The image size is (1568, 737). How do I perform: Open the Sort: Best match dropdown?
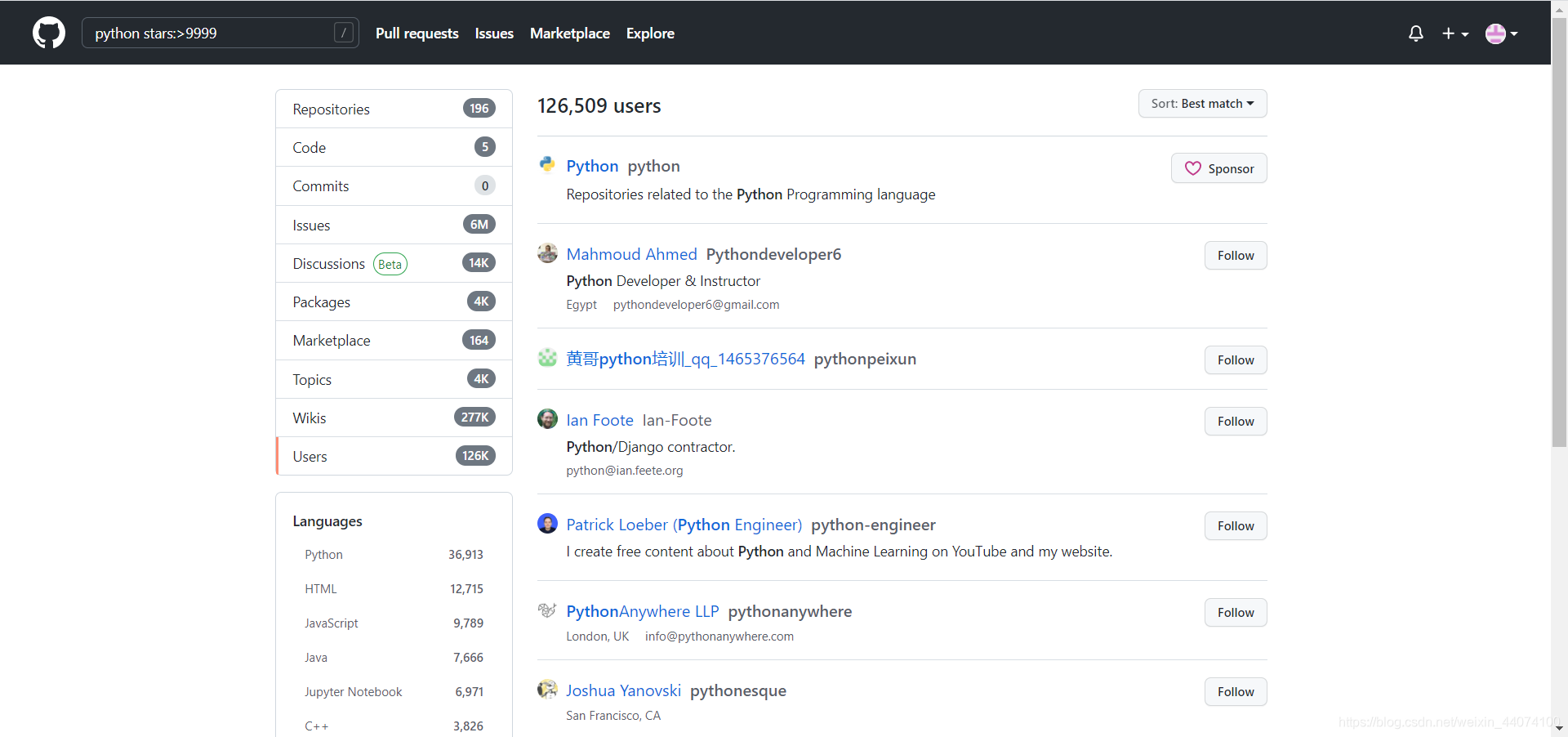[x=1202, y=104]
